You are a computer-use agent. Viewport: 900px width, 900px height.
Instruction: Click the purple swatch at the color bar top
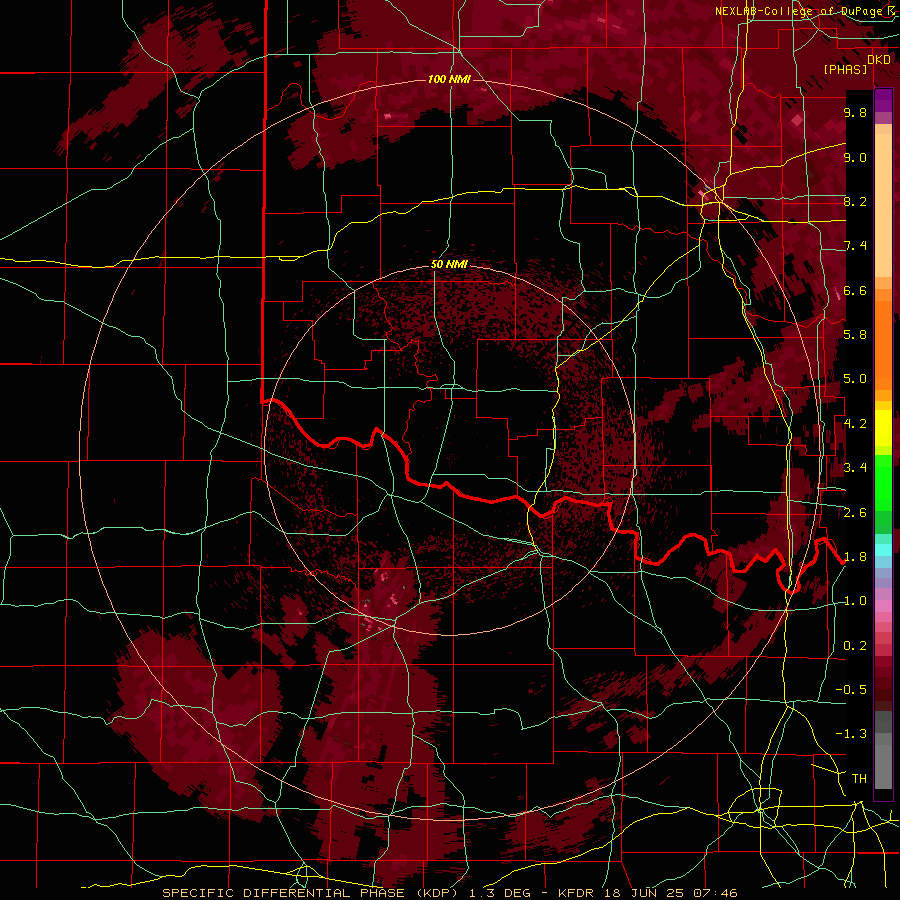point(883,100)
